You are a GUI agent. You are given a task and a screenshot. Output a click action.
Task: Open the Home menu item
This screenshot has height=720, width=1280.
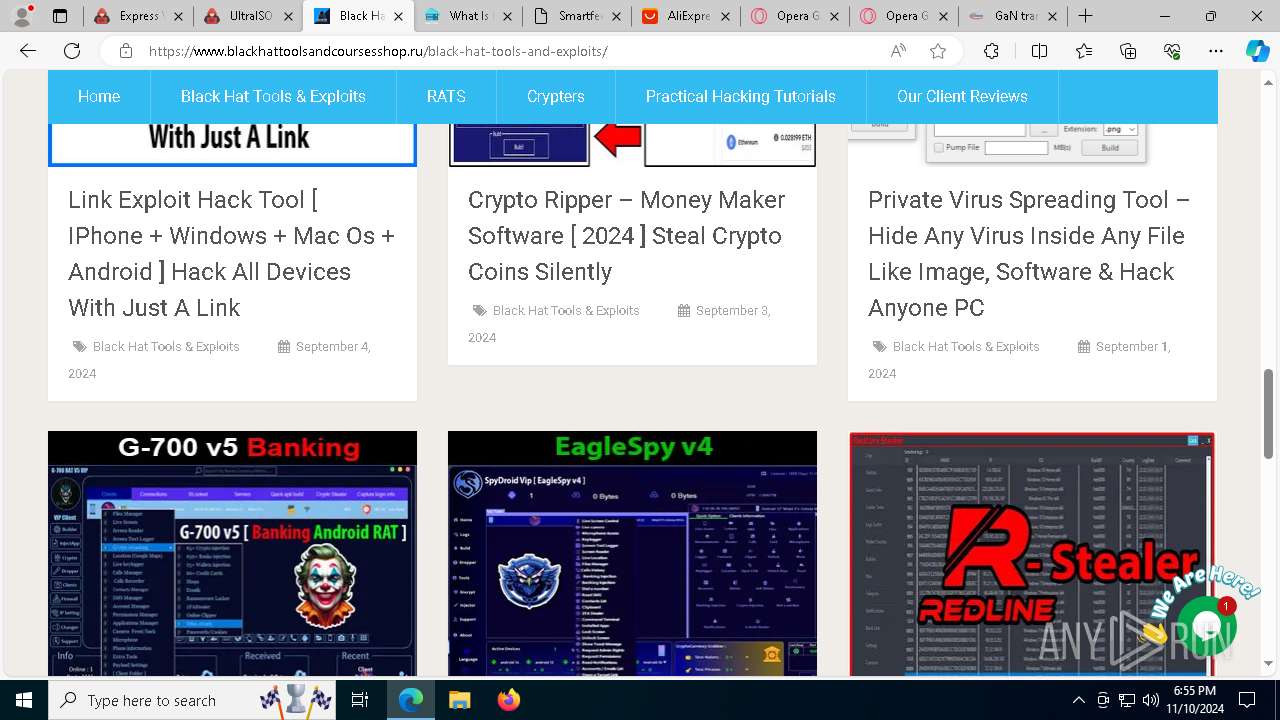pos(99,97)
